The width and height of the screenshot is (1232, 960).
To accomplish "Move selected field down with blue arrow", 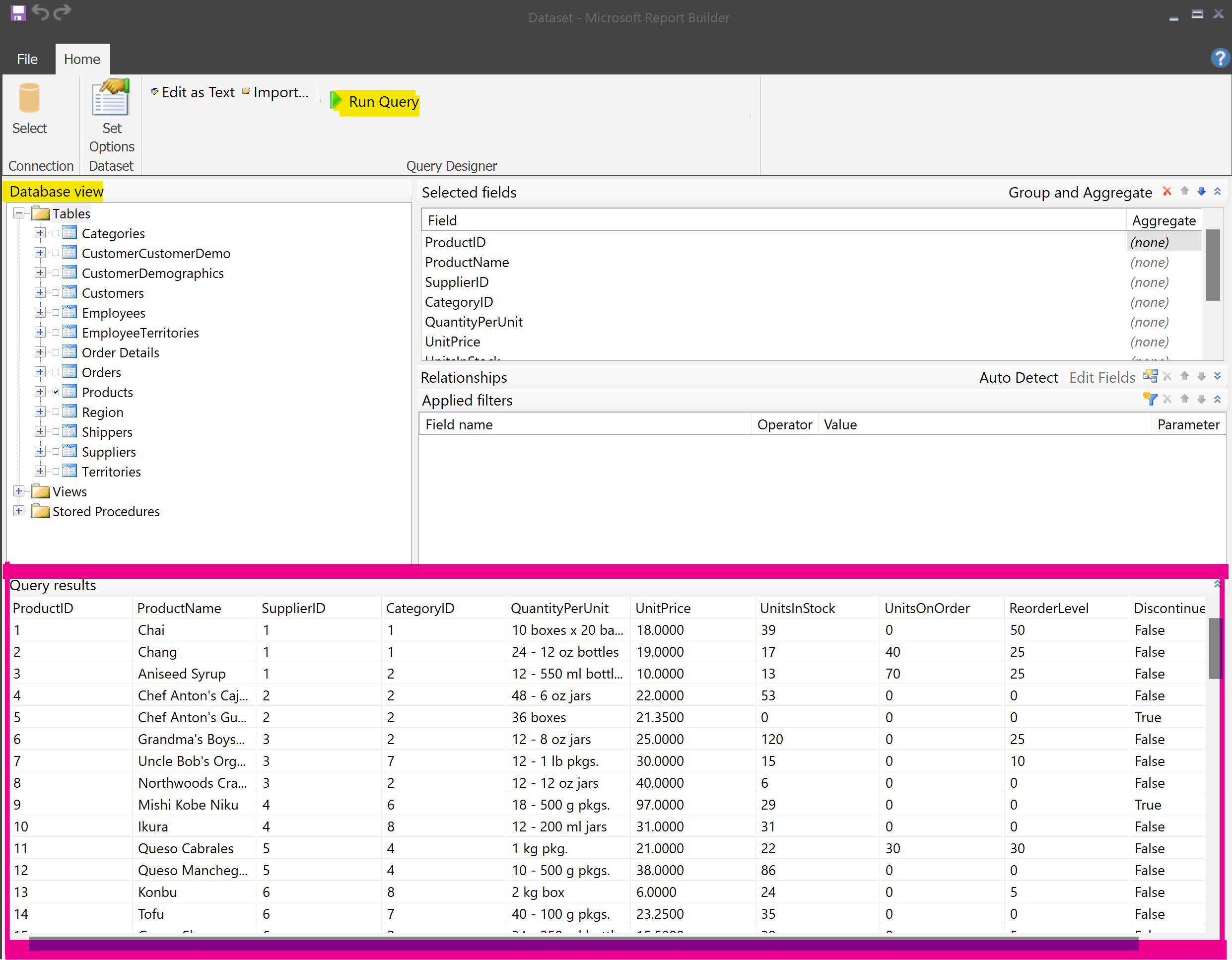I will click(x=1201, y=192).
